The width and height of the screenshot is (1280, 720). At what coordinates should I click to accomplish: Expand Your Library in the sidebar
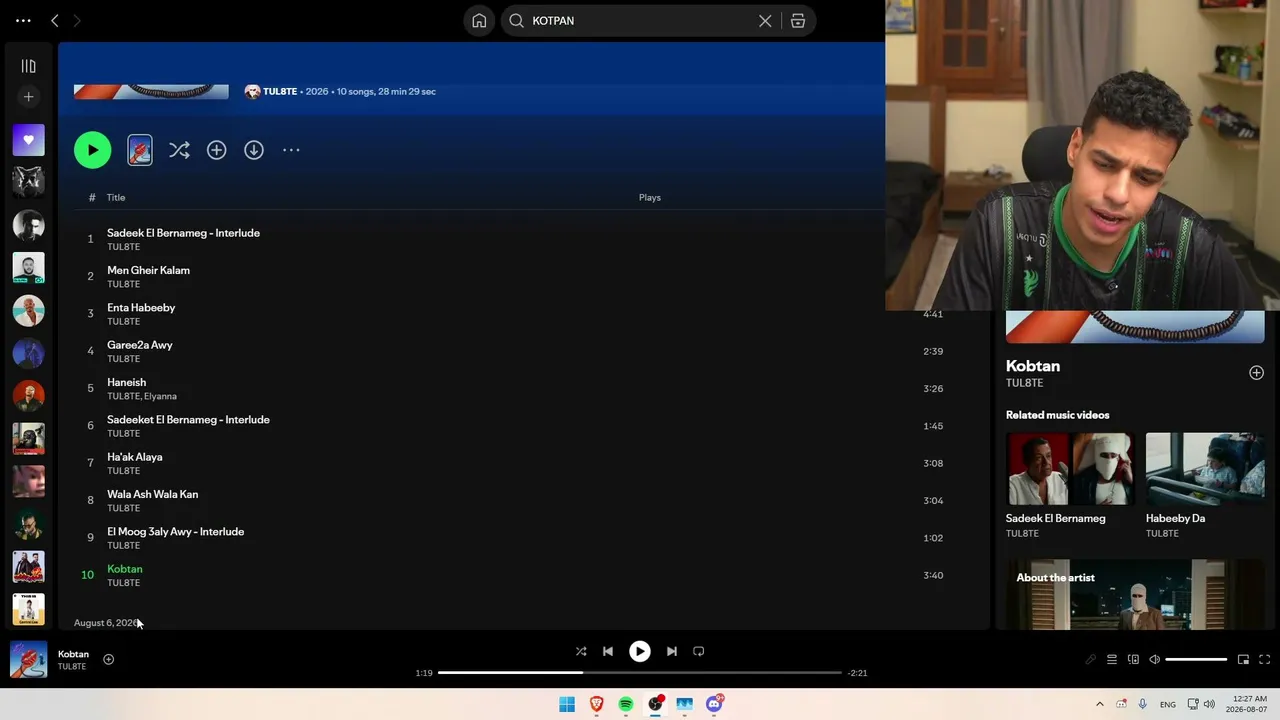28,66
